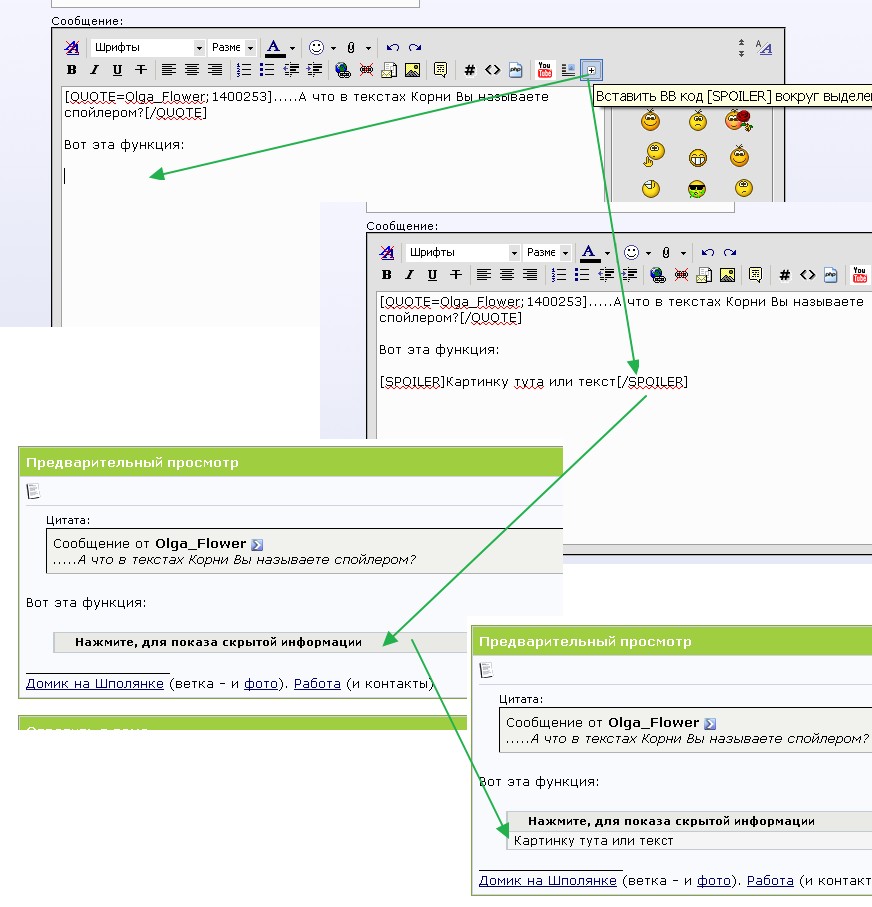Image resolution: width=872 pixels, height=907 pixels.
Task: Click the # code icon in the empty-message editor
Action: pyautogui.click(x=469, y=70)
